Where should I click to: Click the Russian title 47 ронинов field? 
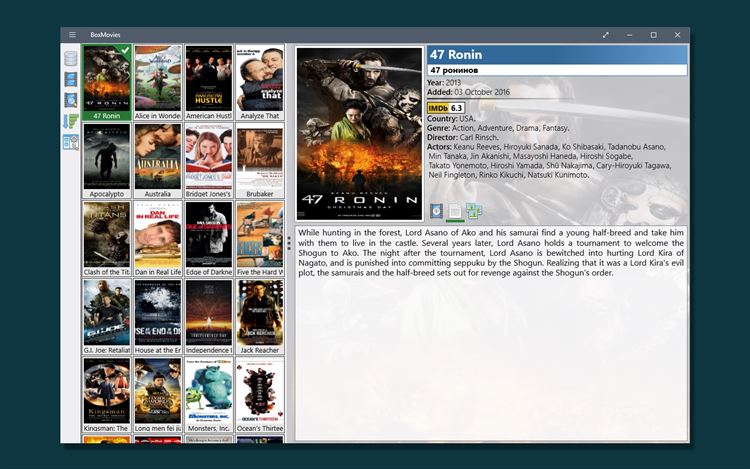pos(557,70)
